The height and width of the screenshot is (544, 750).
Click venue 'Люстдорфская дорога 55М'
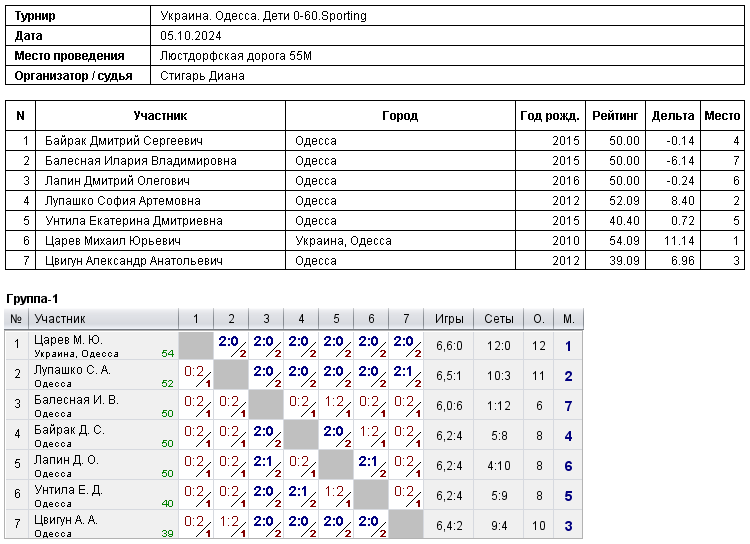click(236, 56)
